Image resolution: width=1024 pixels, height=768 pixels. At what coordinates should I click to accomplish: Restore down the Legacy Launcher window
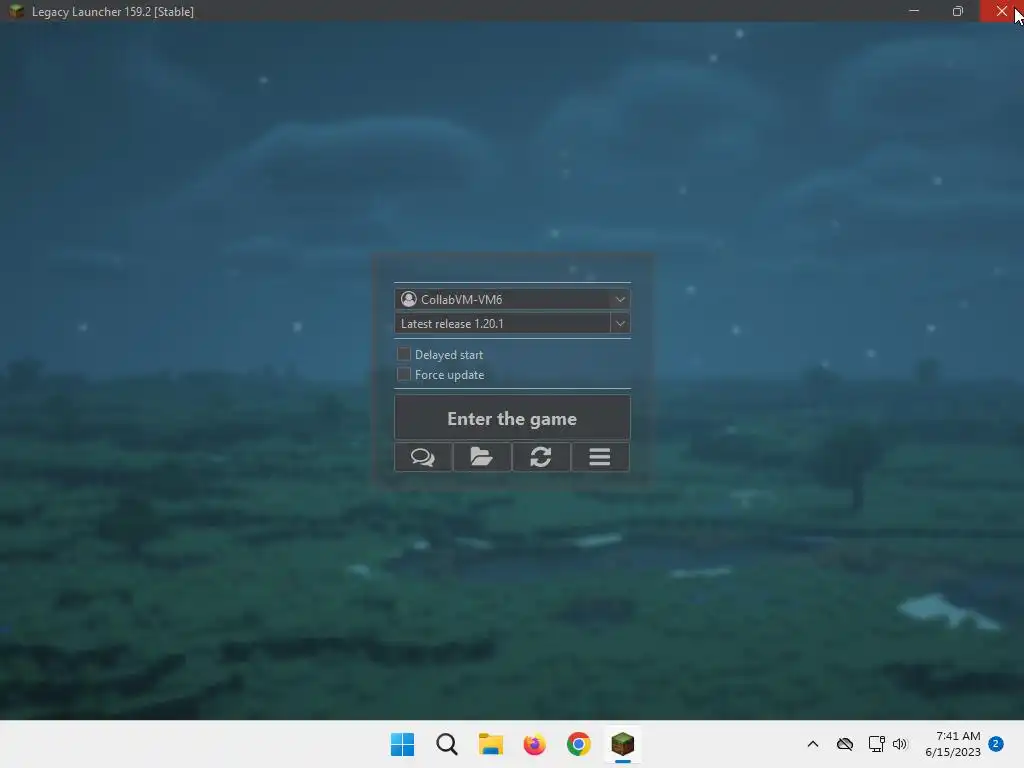958,11
